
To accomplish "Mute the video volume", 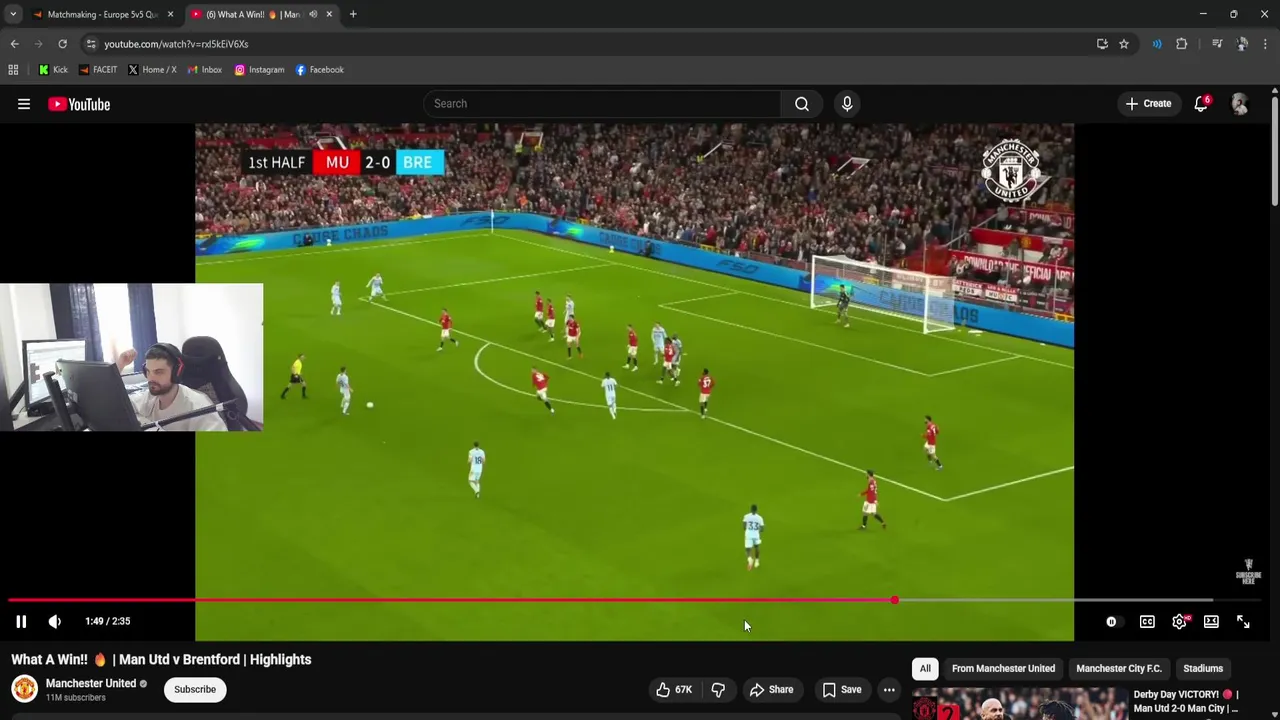I will (x=55, y=621).
